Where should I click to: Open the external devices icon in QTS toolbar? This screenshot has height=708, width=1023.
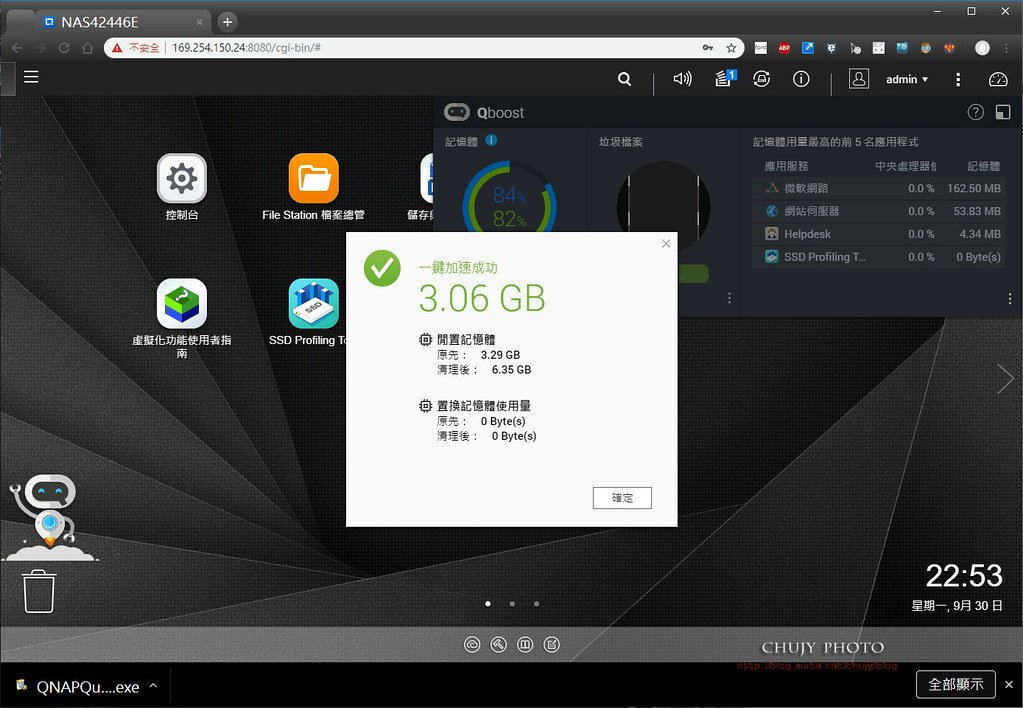tap(761, 79)
